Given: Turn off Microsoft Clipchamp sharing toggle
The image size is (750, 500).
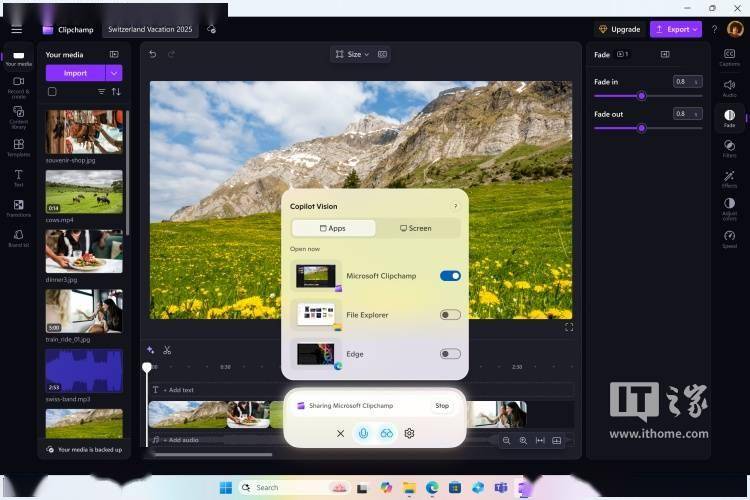Looking at the screenshot, I should coord(450,276).
